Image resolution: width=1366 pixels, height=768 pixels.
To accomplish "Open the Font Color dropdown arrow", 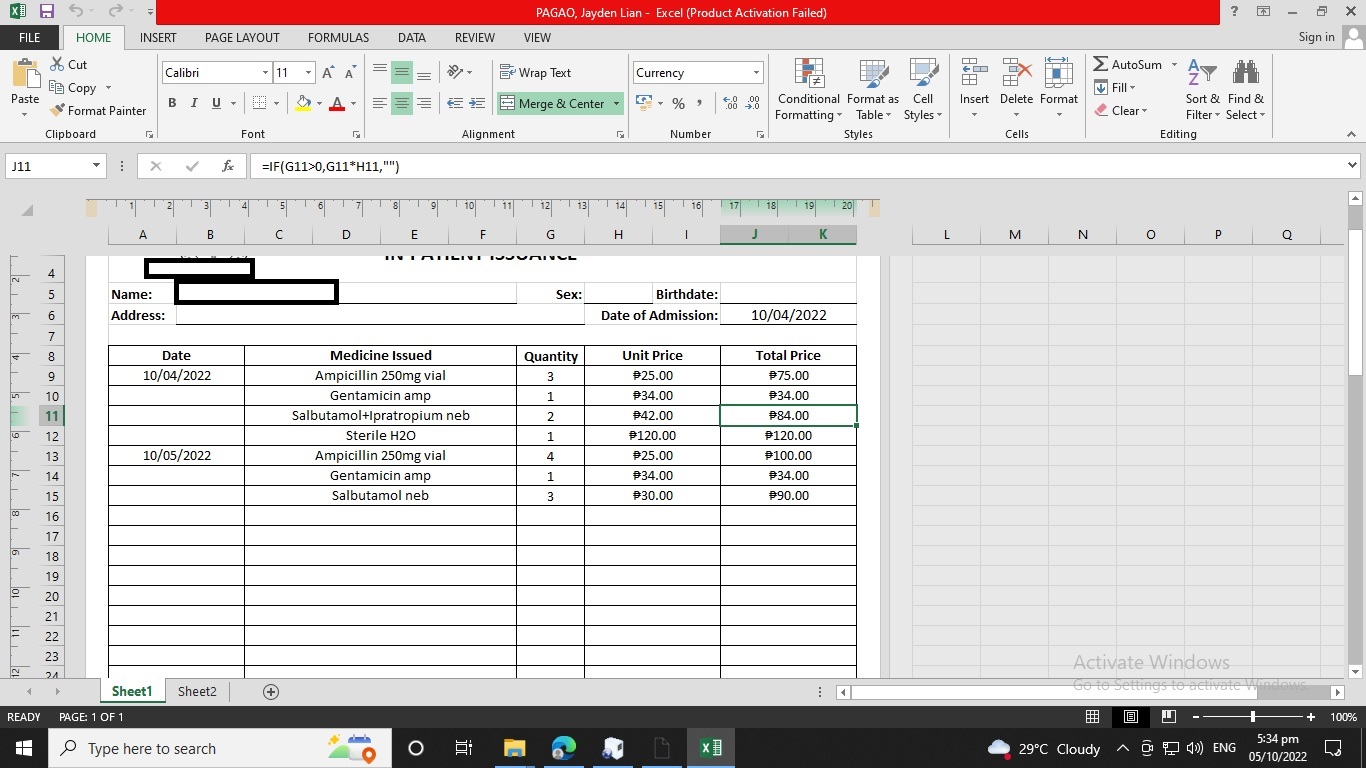I will (353, 103).
